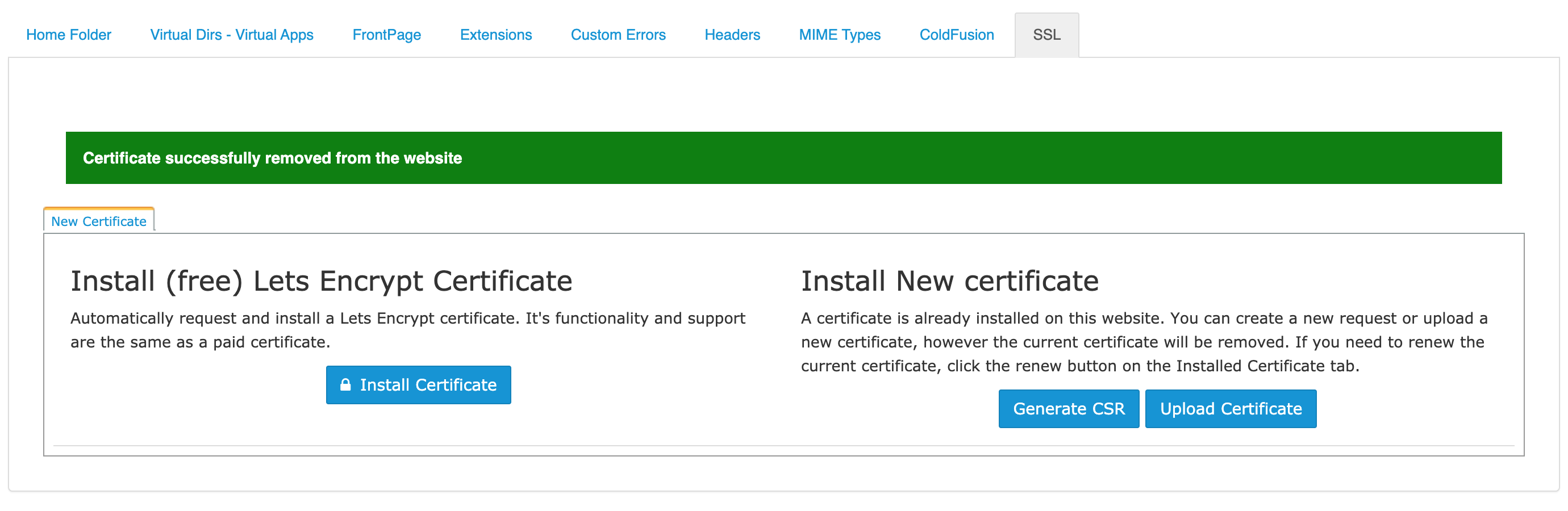Click the 'Certificate successfully removed' message text
The height and width of the screenshot is (511, 1568).
click(x=272, y=158)
